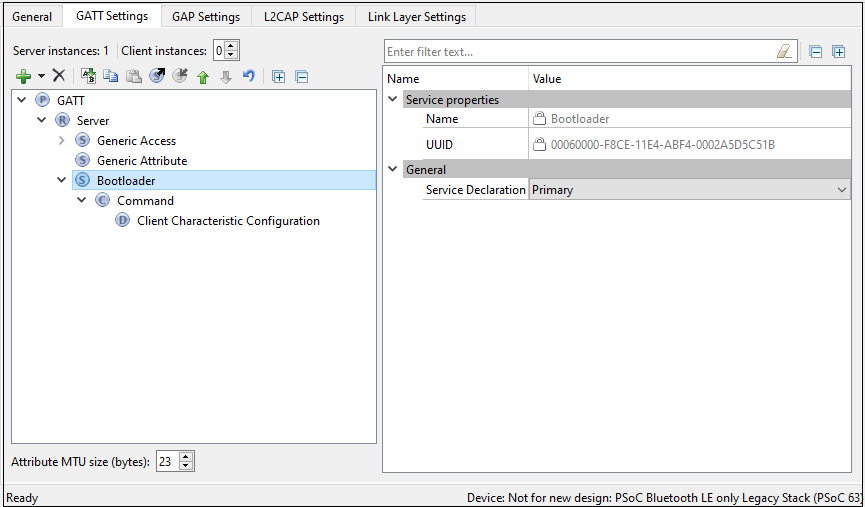This screenshot has height=507, width=865.
Task: Click the green plus add button
Action: click(x=23, y=76)
